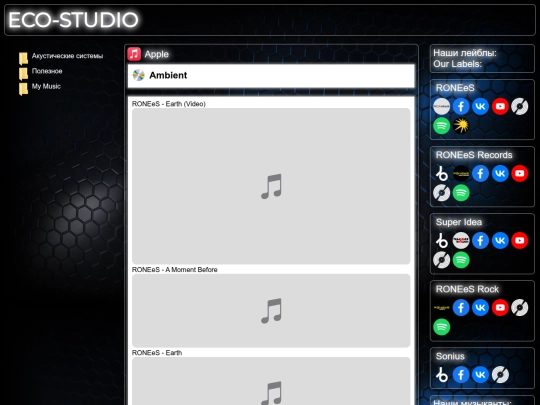Open Super Idea logo badge icon
Screen dimensions: 540x405
click(461, 240)
